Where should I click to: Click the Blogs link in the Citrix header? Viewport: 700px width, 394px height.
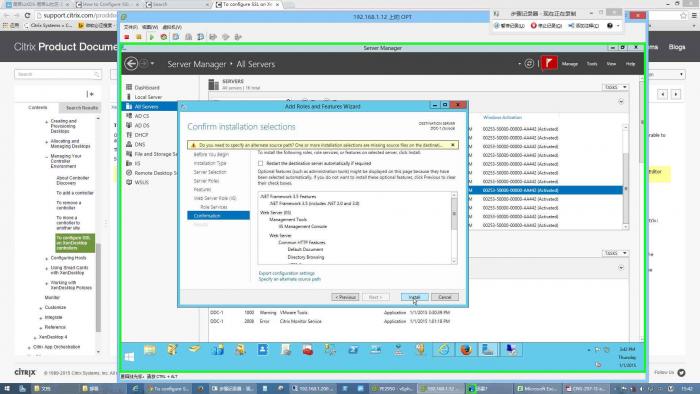677,47
